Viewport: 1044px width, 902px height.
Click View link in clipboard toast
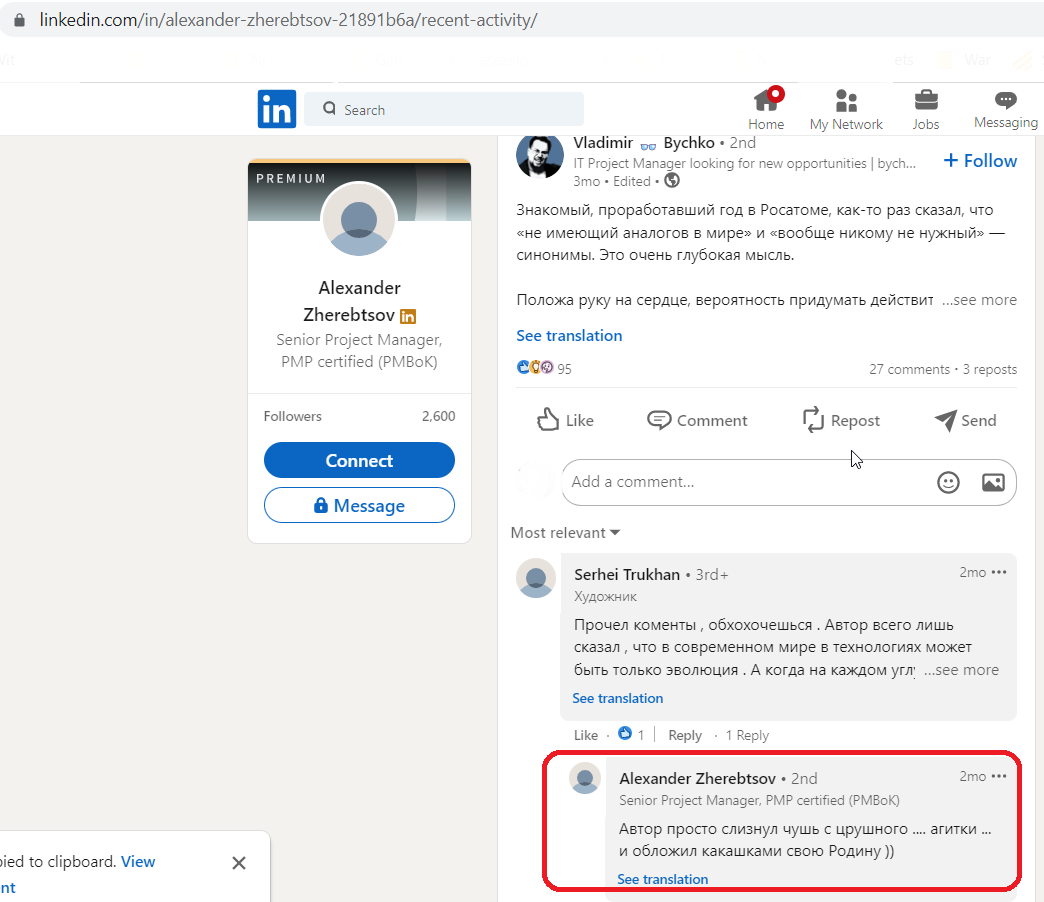pos(138,861)
